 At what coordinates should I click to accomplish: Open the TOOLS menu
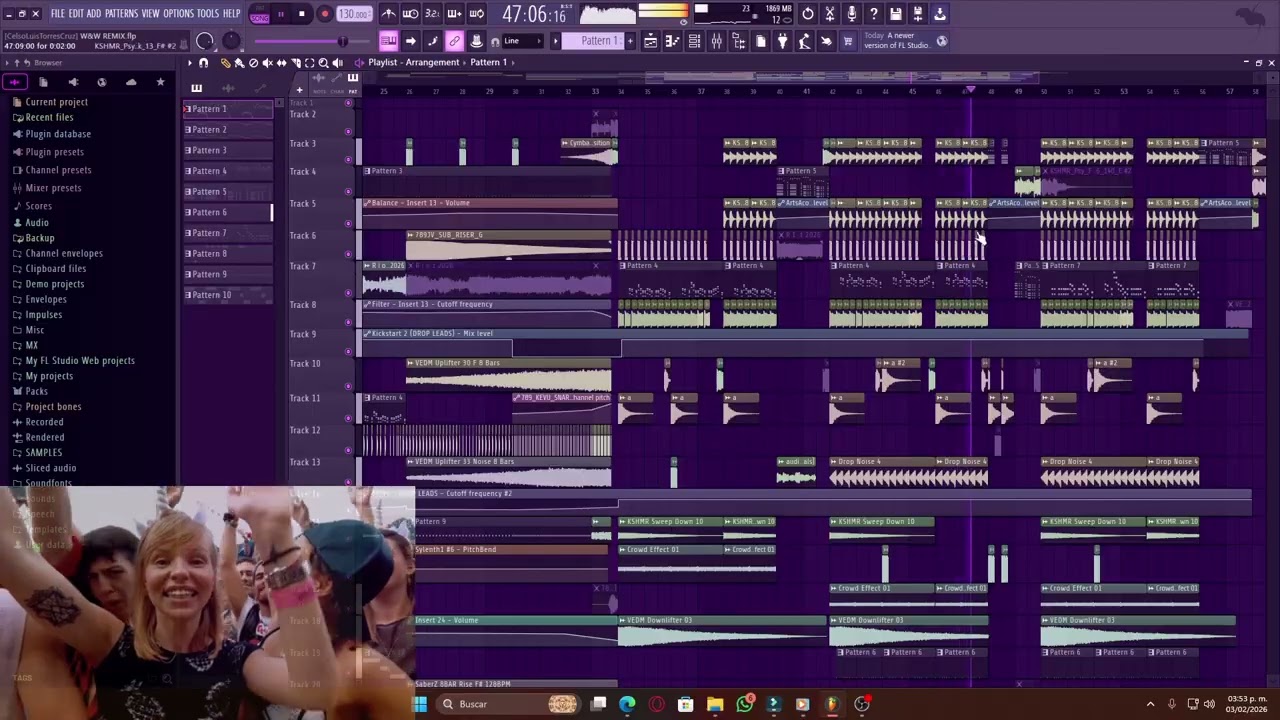click(x=207, y=14)
